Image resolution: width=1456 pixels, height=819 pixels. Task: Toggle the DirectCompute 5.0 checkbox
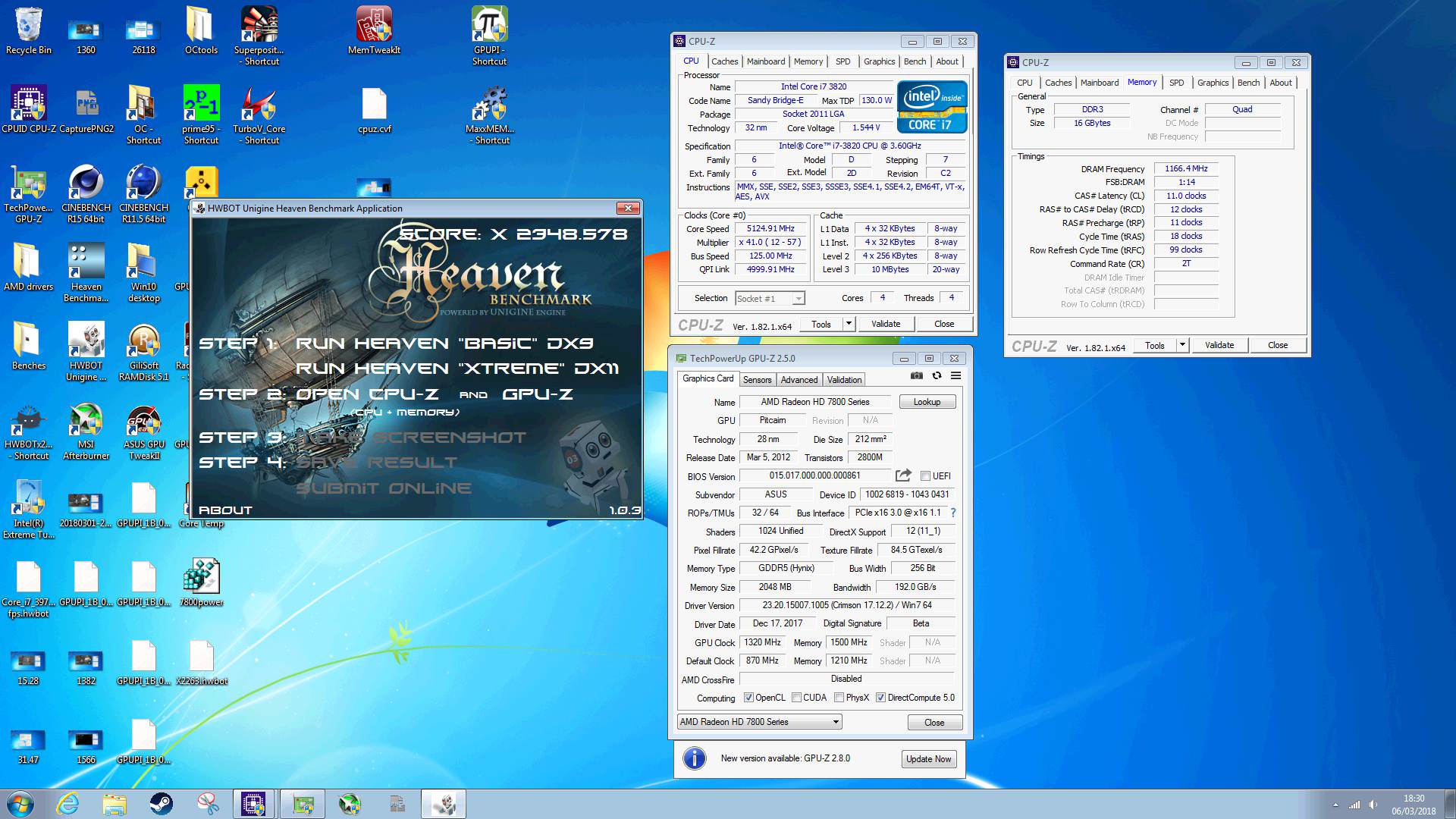click(880, 698)
